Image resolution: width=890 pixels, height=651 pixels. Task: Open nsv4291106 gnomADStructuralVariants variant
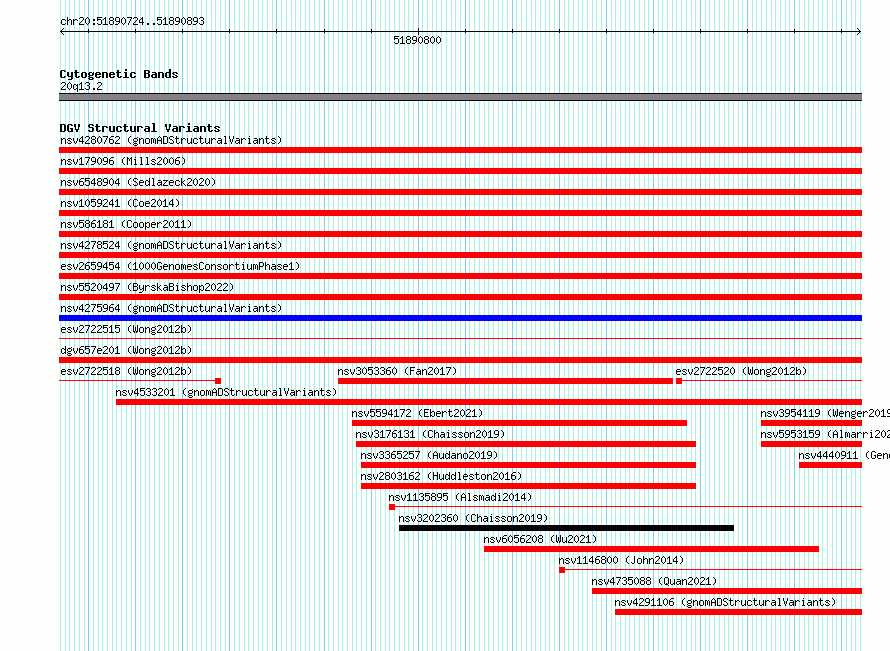(725, 602)
